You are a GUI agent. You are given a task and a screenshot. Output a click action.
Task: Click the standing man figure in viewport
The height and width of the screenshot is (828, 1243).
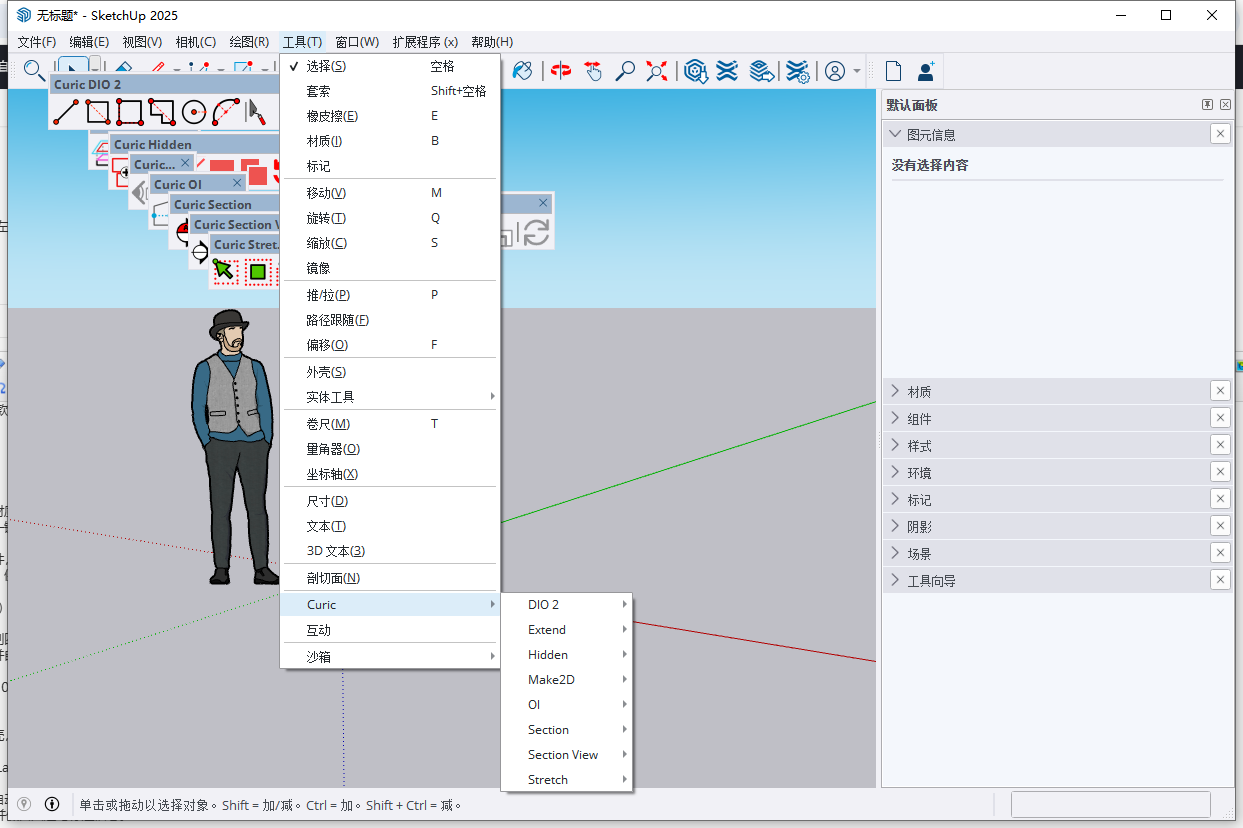pos(234,447)
